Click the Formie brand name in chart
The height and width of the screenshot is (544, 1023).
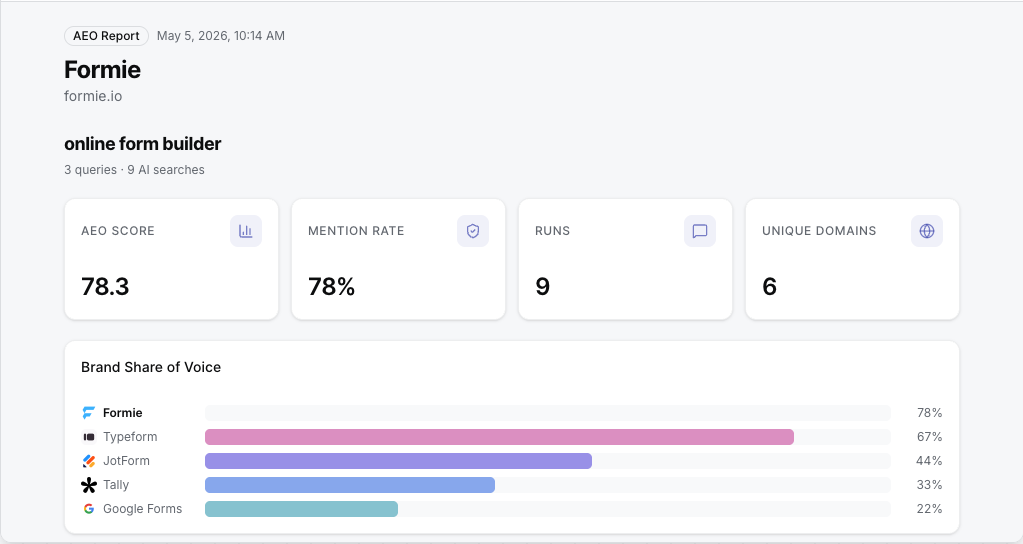(123, 413)
